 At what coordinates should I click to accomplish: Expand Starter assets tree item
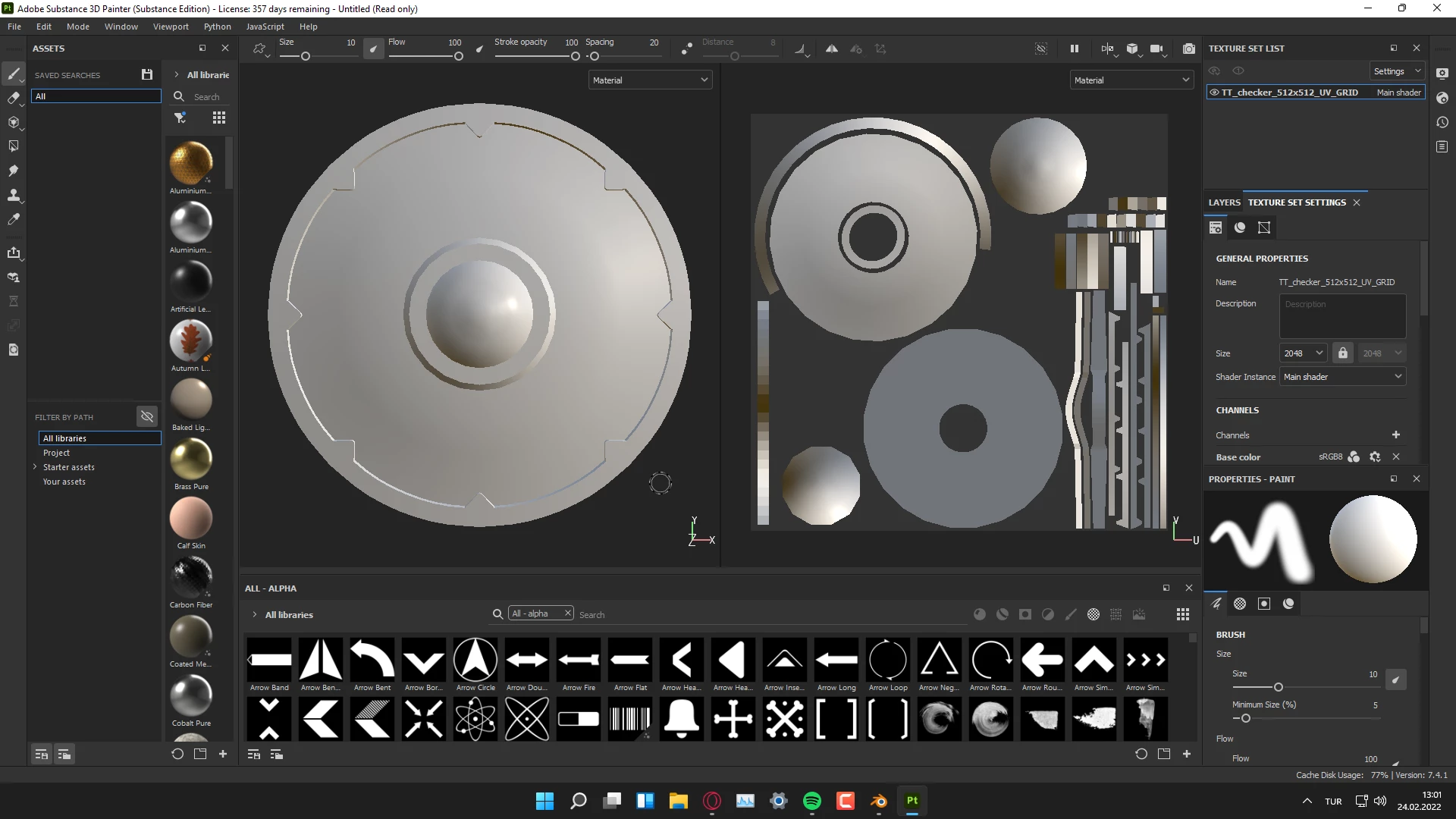click(35, 467)
